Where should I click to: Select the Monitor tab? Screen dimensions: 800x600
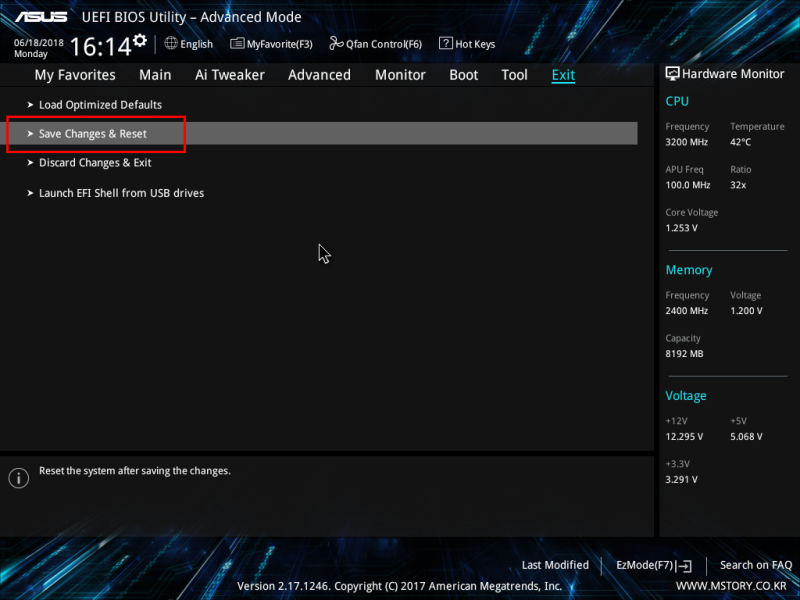point(400,75)
